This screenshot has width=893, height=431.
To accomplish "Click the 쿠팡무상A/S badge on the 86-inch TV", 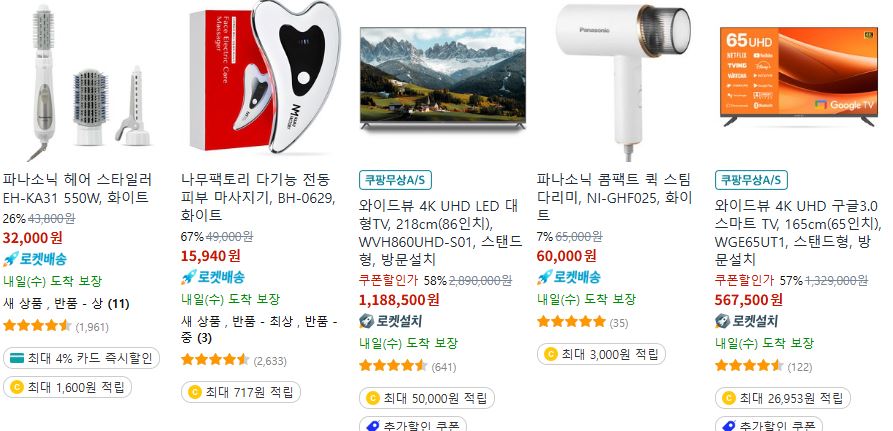I will pos(395,180).
